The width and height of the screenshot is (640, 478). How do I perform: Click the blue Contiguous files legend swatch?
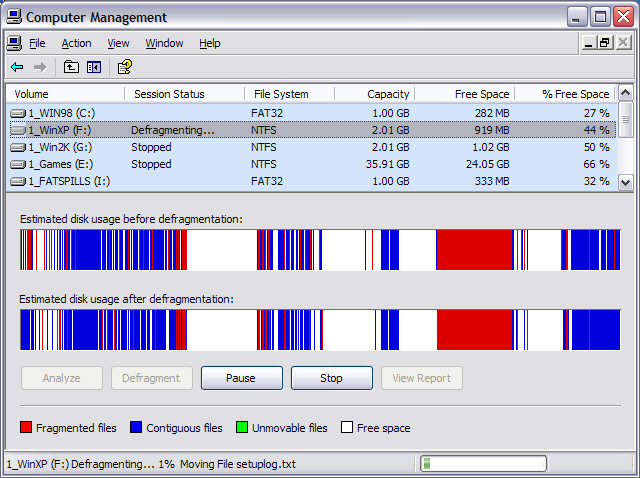click(136, 427)
